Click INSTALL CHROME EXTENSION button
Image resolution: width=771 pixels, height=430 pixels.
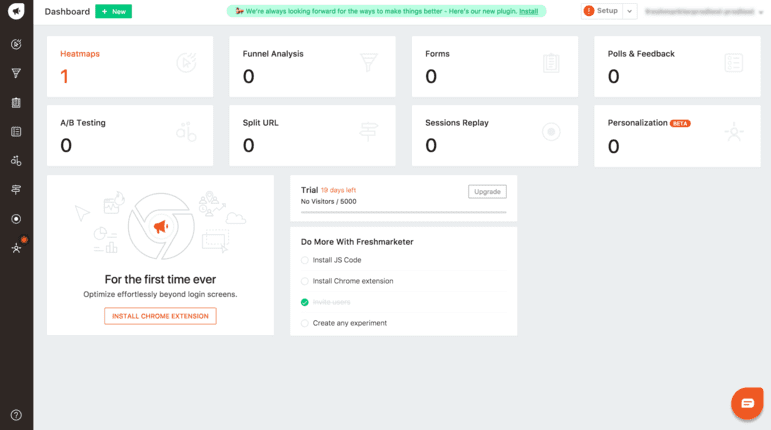(x=160, y=316)
